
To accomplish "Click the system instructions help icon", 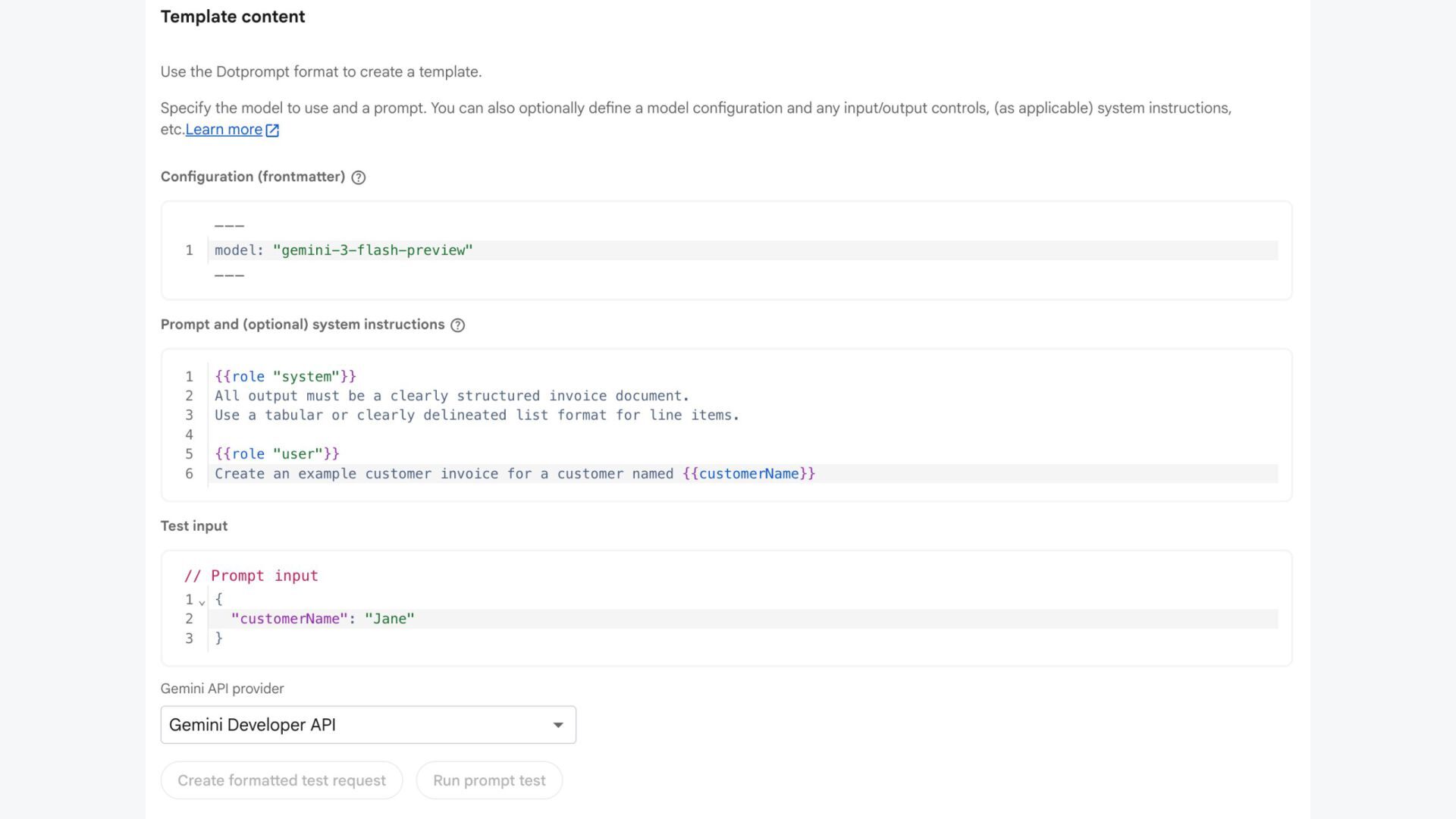I will click(457, 325).
